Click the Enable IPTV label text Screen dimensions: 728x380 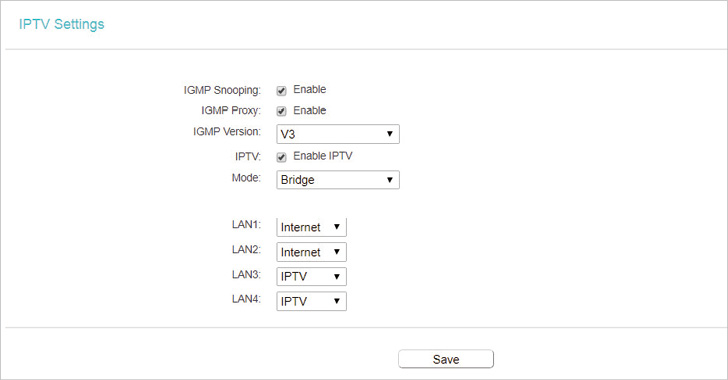coord(323,156)
